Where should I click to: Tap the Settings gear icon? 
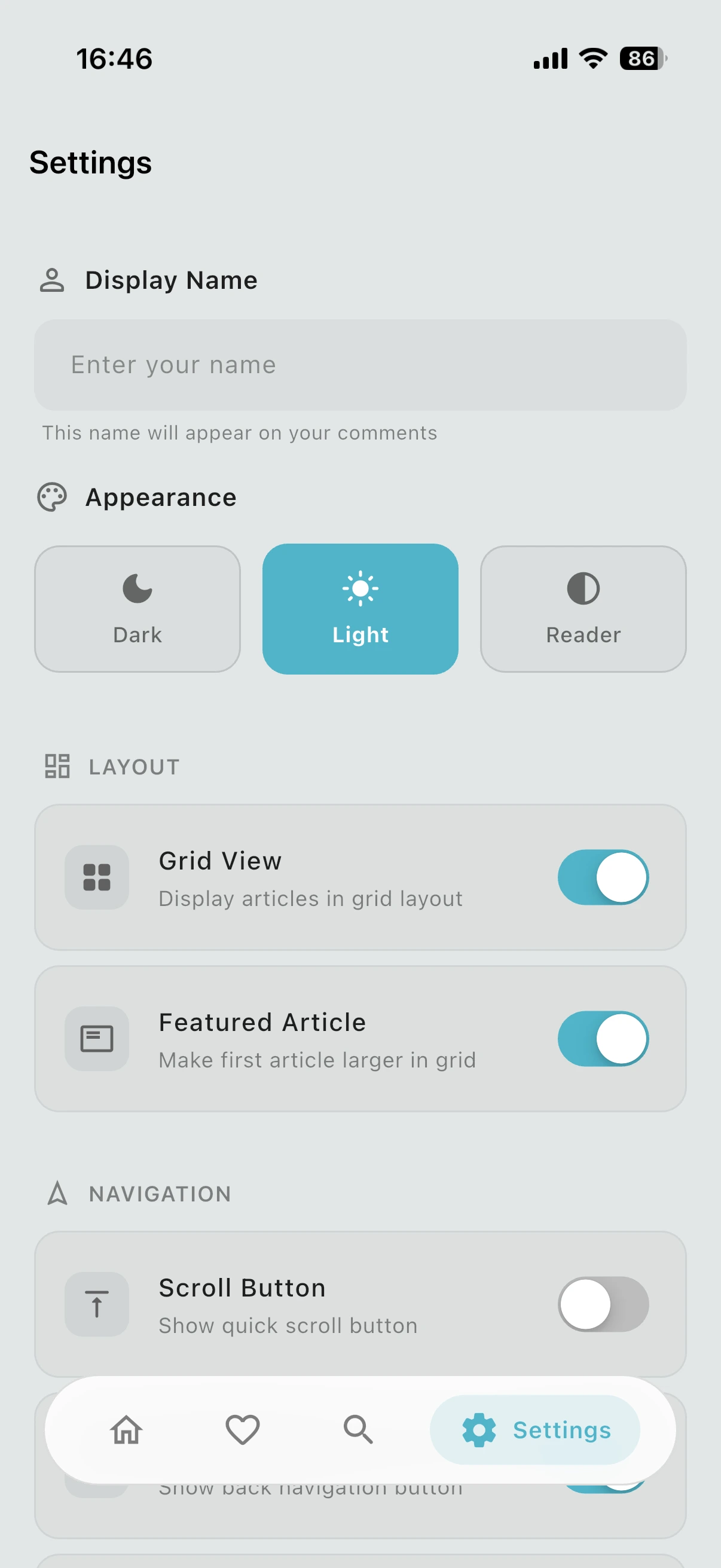(479, 1429)
